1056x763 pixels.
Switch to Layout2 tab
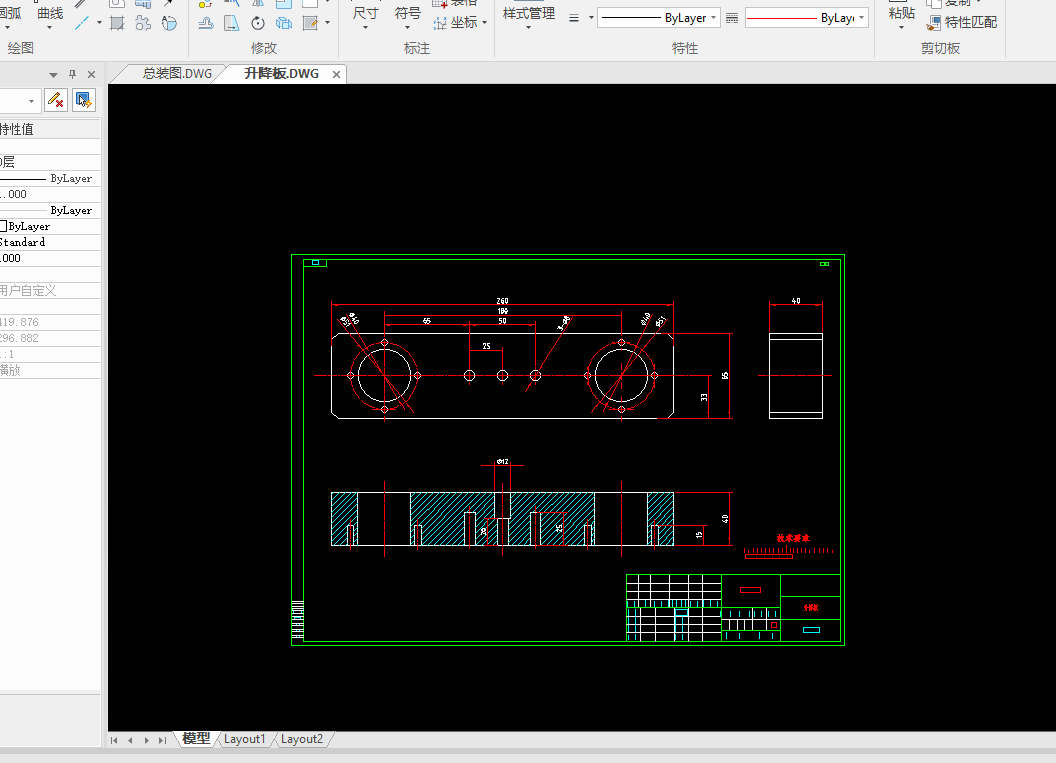click(302, 739)
